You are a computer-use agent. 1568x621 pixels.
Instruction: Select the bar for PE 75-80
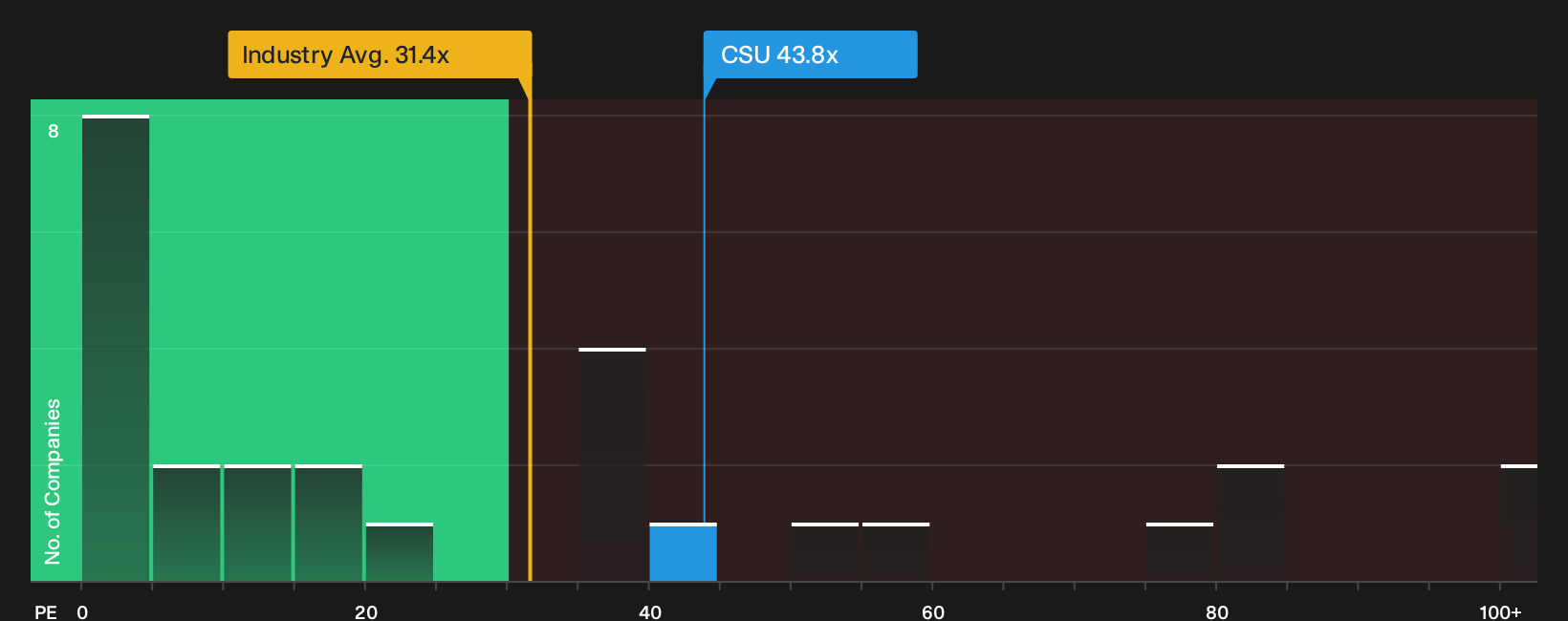1179,552
